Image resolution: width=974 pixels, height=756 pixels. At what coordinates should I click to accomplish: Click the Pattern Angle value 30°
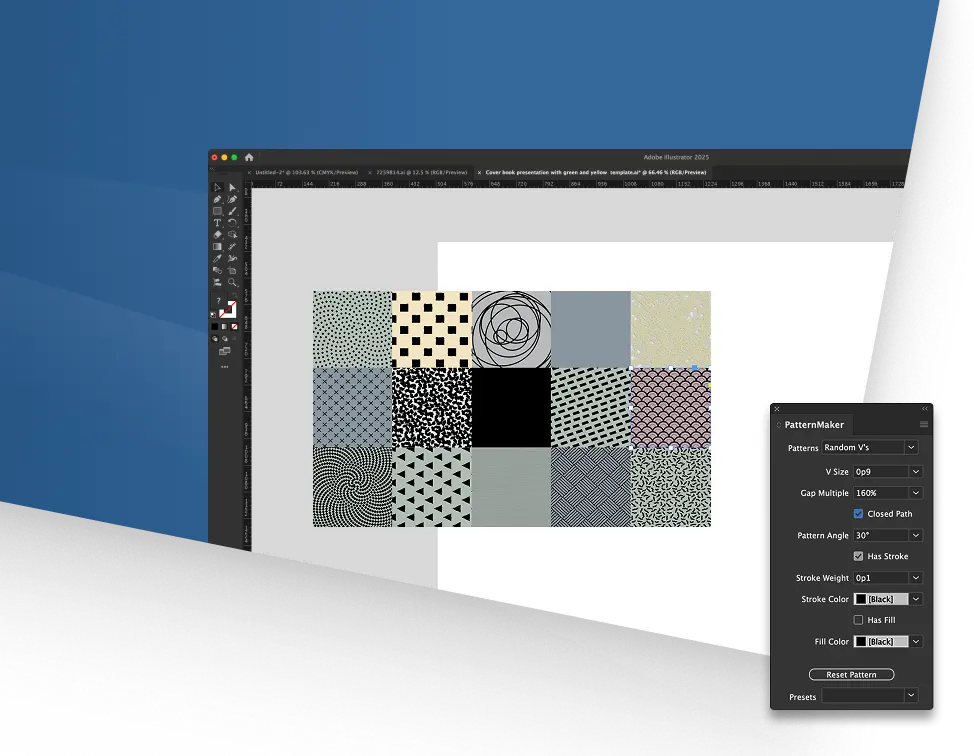point(881,535)
